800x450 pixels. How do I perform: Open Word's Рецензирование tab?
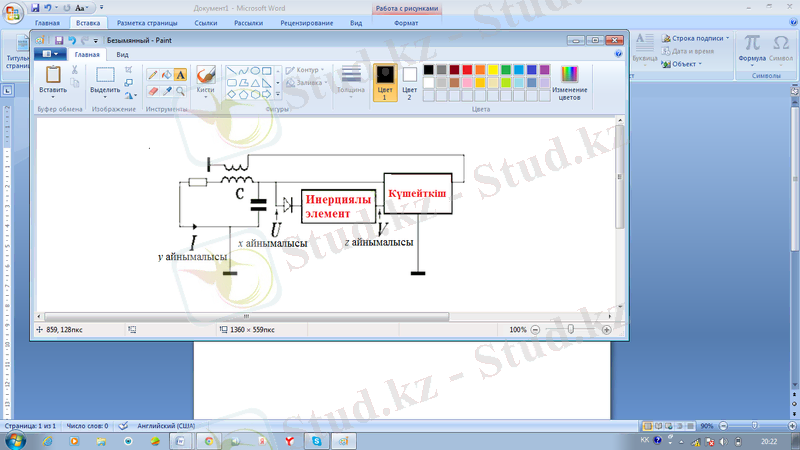click(x=307, y=23)
